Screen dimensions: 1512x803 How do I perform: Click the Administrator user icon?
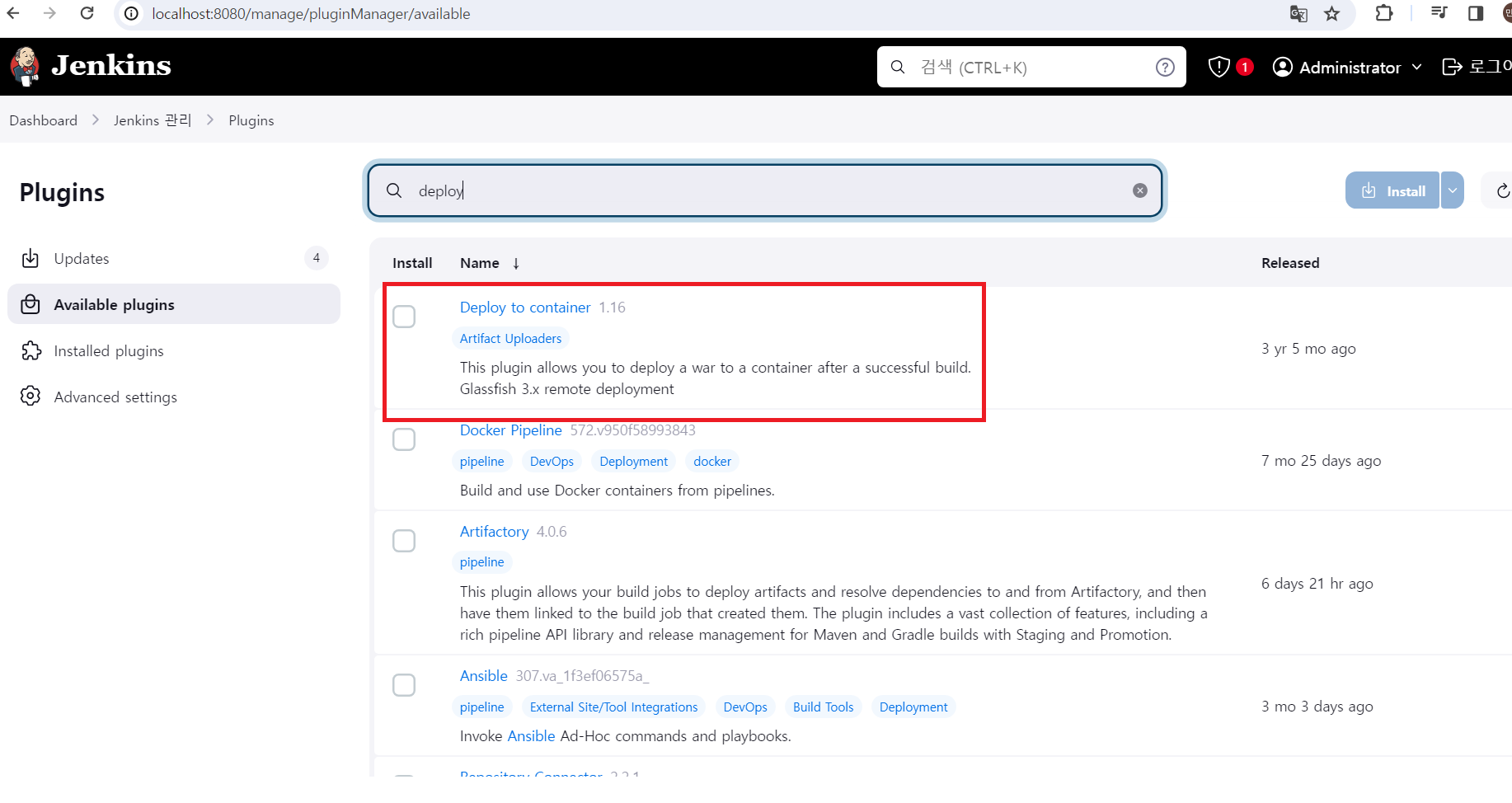(x=1282, y=67)
